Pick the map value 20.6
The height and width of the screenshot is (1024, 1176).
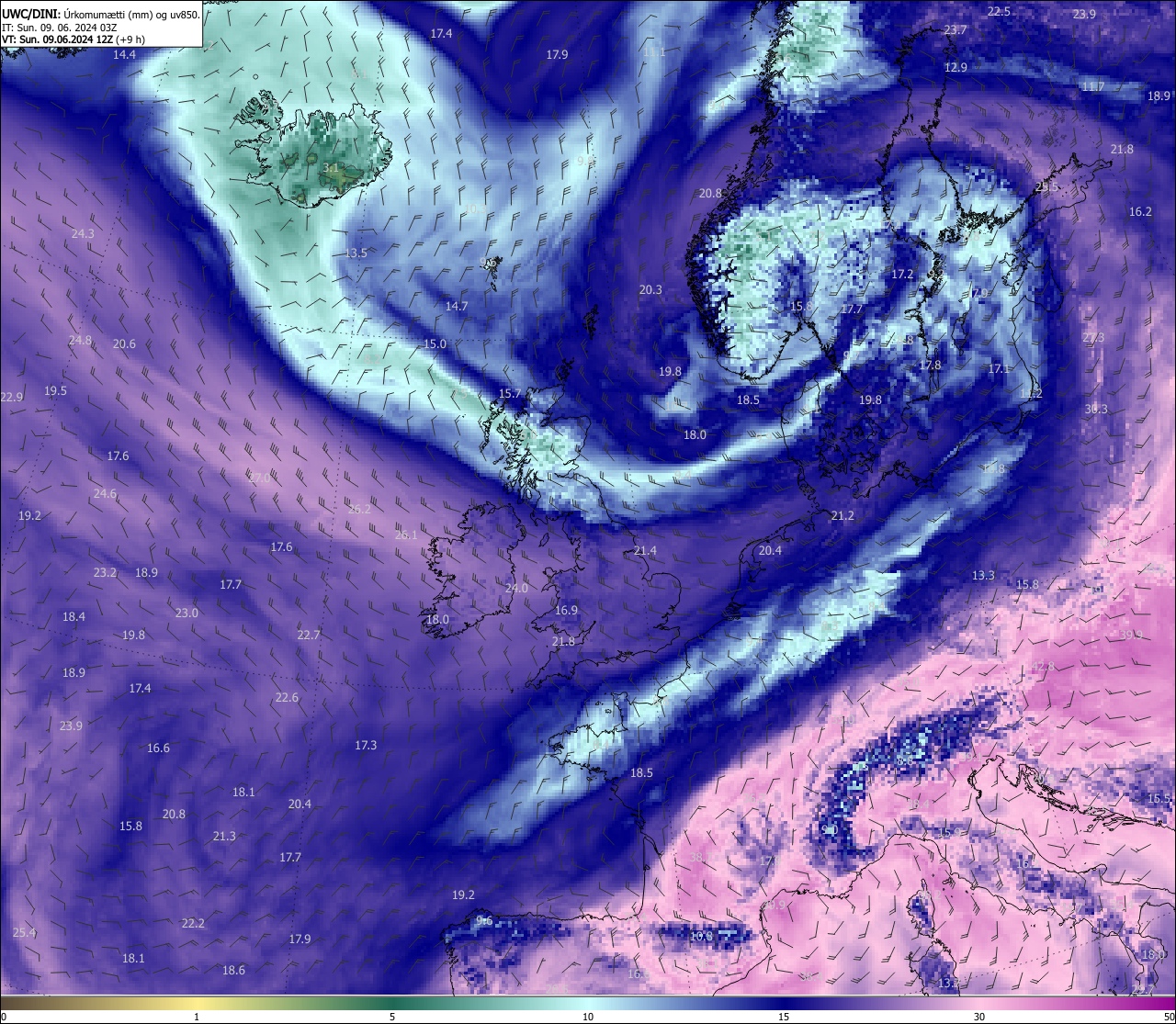124,343
